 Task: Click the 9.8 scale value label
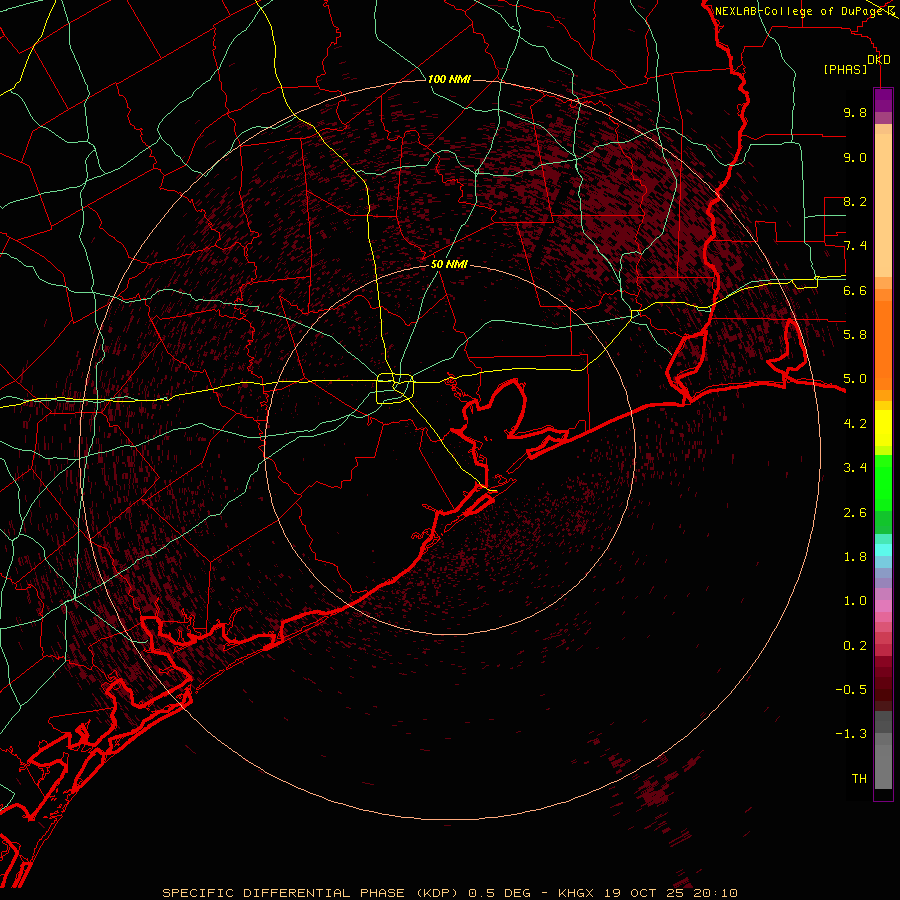[854, 113]
